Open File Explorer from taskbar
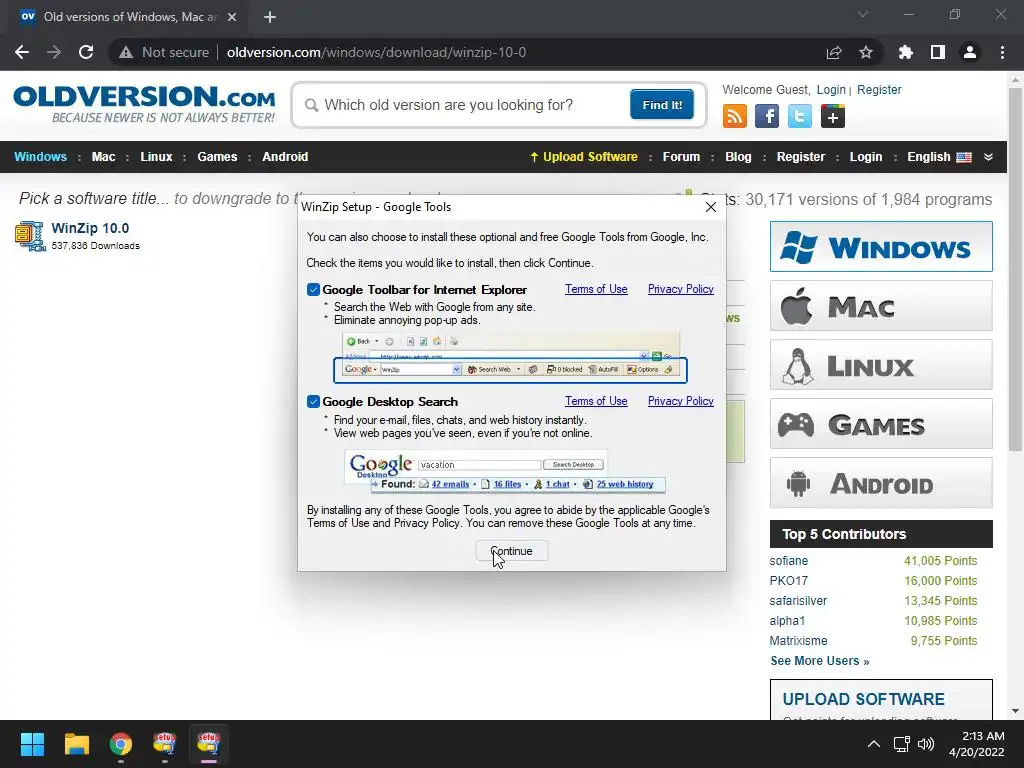This screenshot has height=768, width=1024. pyautogui.click(x=76, y=744)
